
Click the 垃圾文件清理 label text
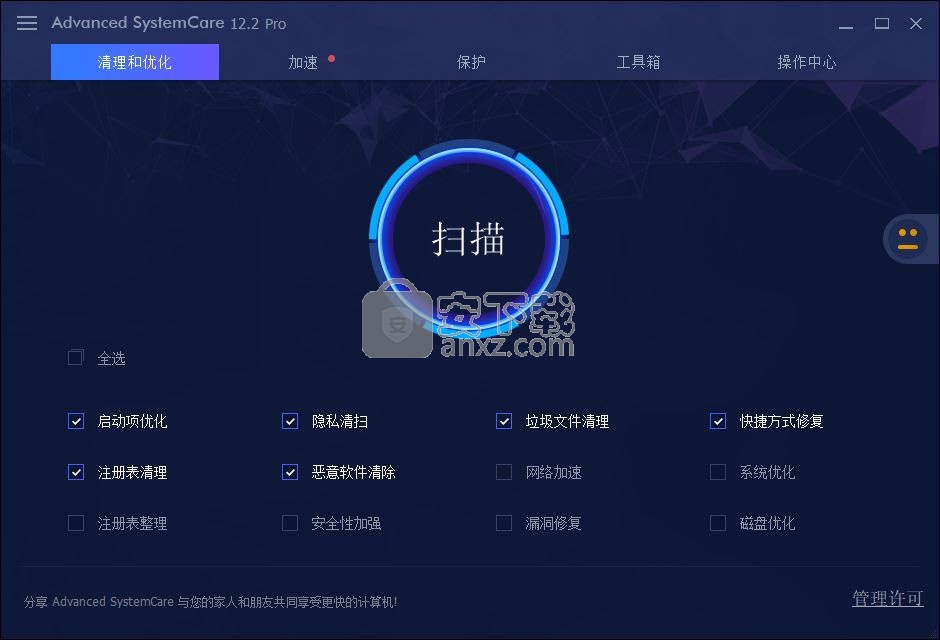[x=567, y=421]
